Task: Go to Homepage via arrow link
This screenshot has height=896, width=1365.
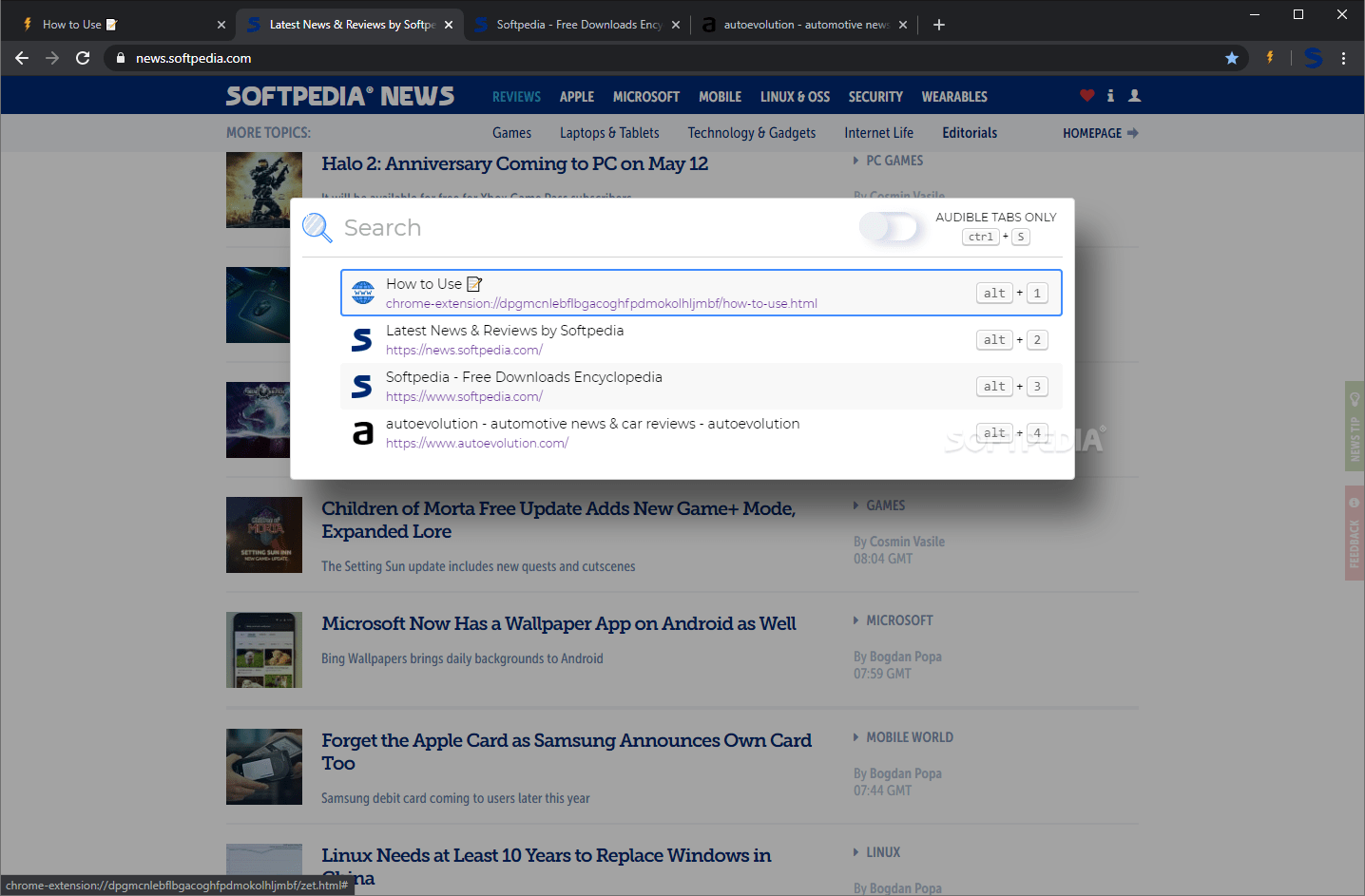Action: point(1101,133)
